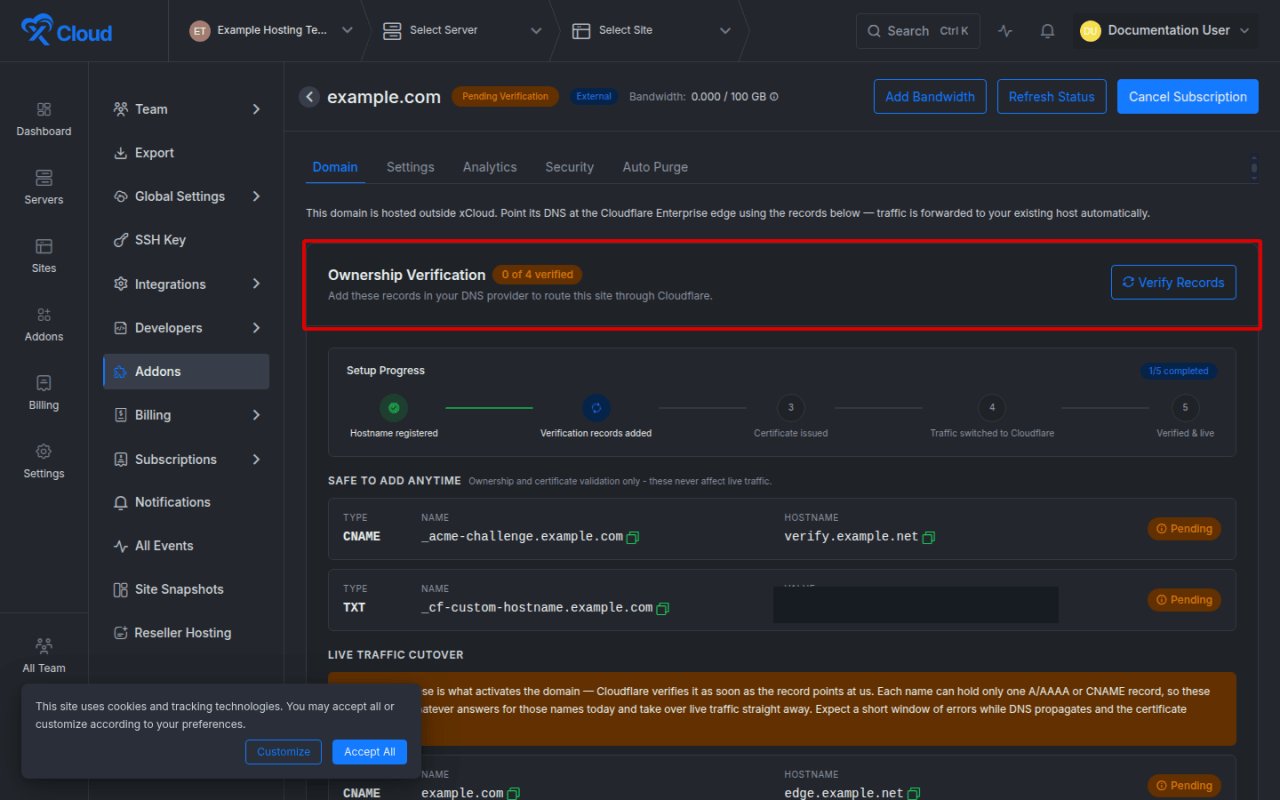Viewport: 1280px width, 800px height.
Task: Open the notifications bell in the top bar
Action: 1047,31
